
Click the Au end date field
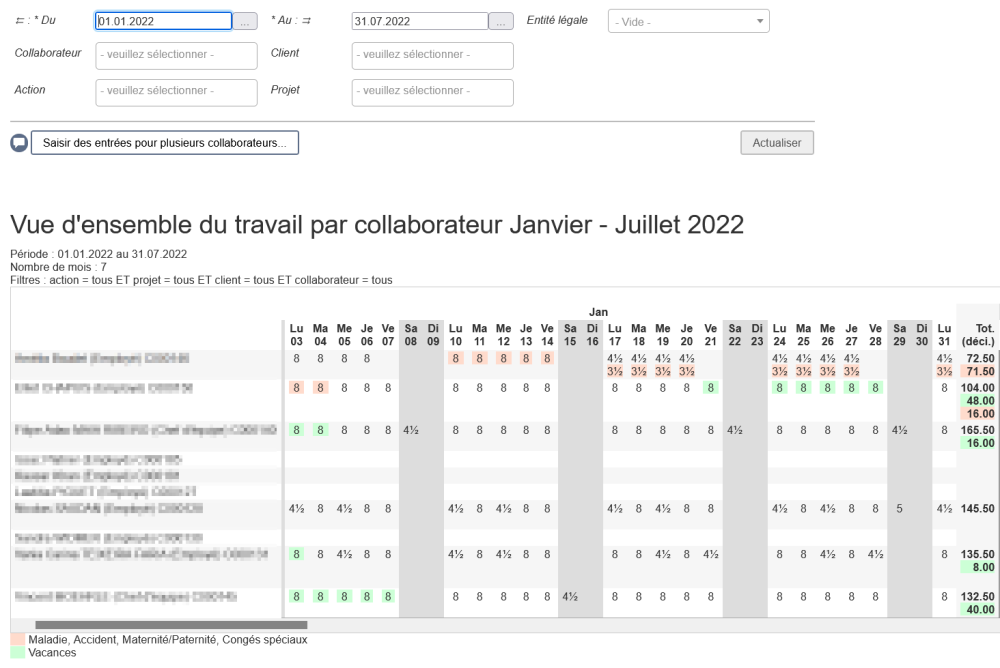pos(420,21)
